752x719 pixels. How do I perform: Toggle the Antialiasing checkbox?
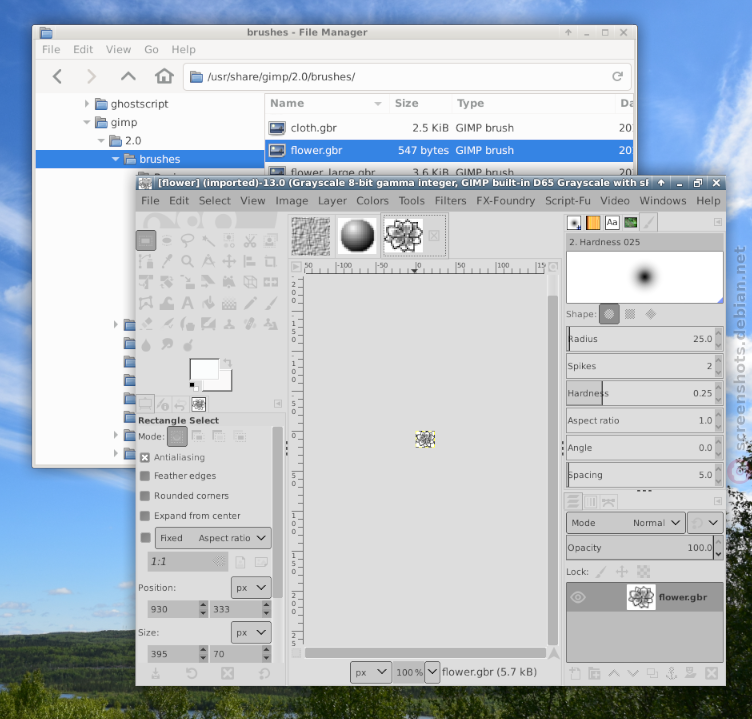145,458
